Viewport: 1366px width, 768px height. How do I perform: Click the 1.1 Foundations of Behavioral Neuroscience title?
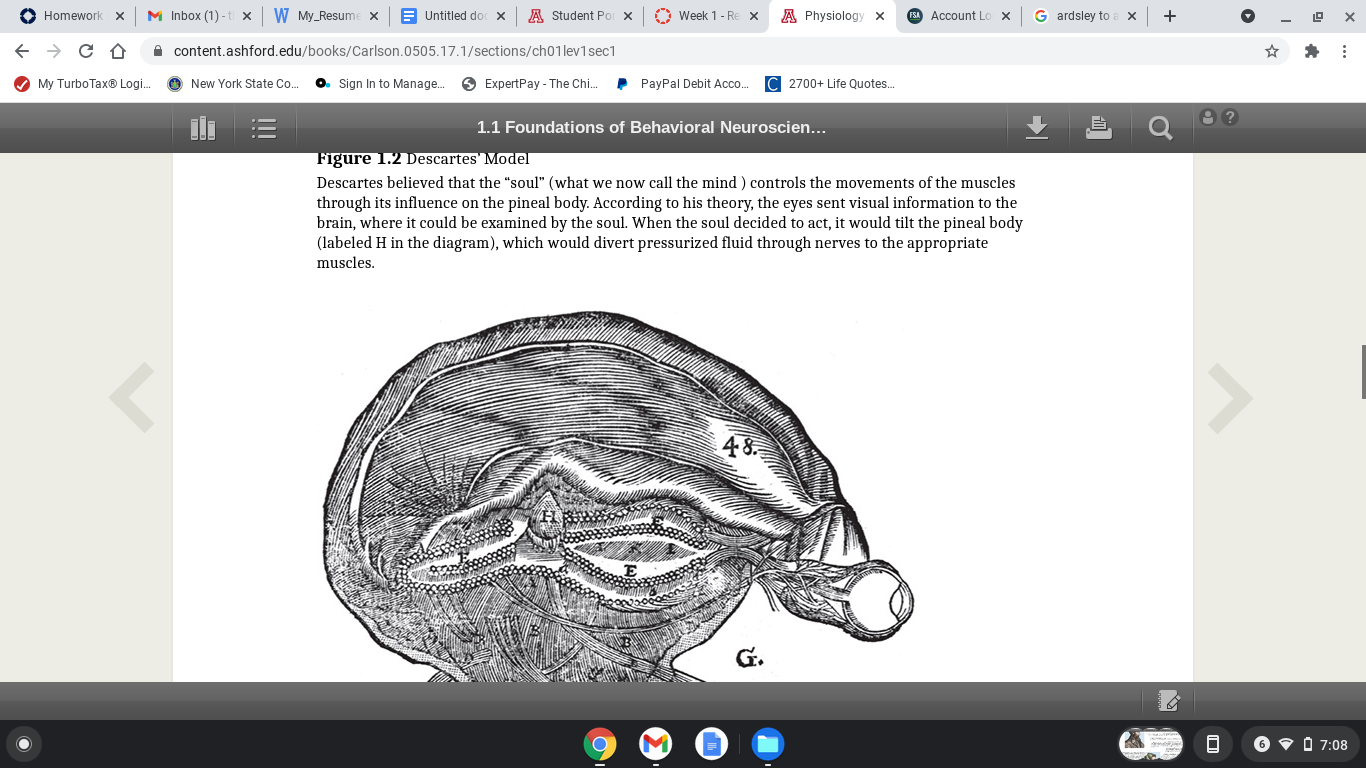tap(651, 128)
